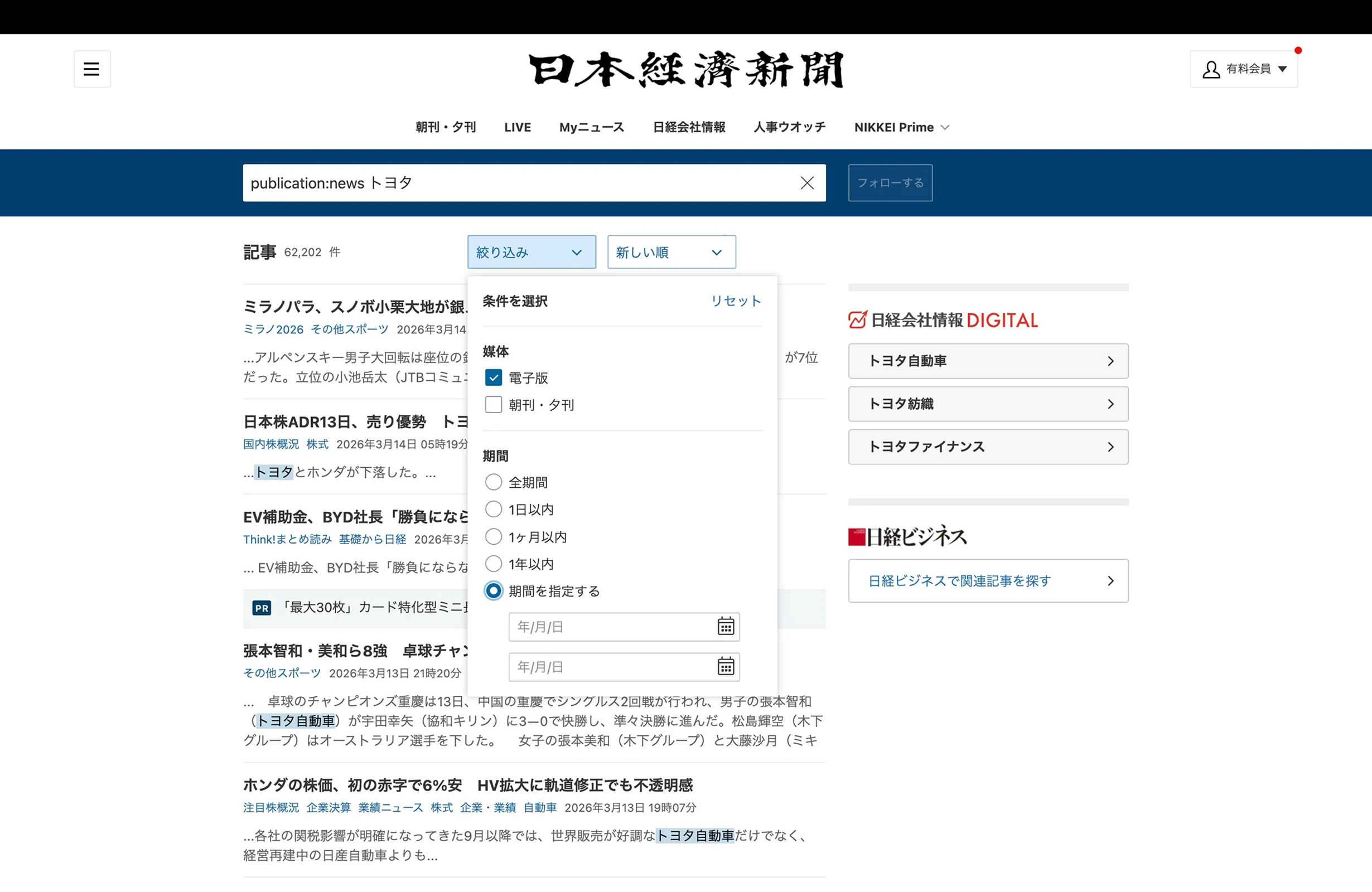
Task: Click the 国内株概況 tag
Action: click(x=271, y=444)
